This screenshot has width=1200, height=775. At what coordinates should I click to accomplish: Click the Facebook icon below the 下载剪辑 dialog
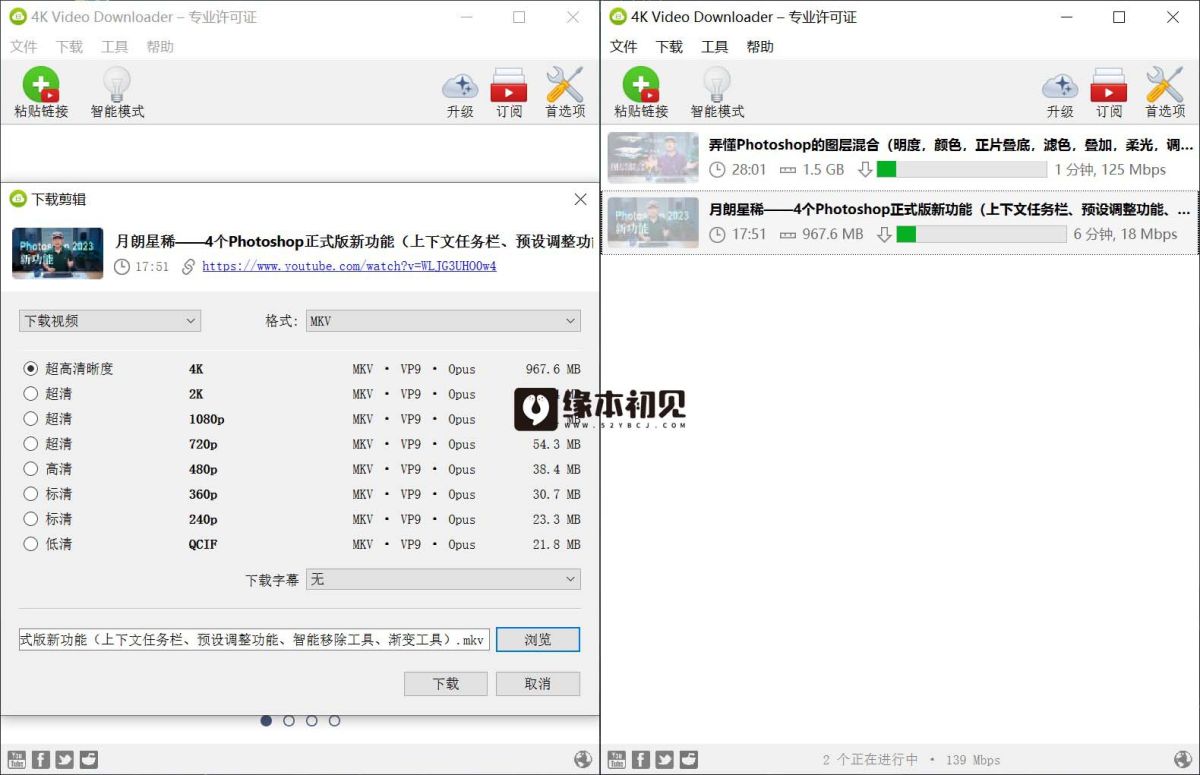click(41, 760)
